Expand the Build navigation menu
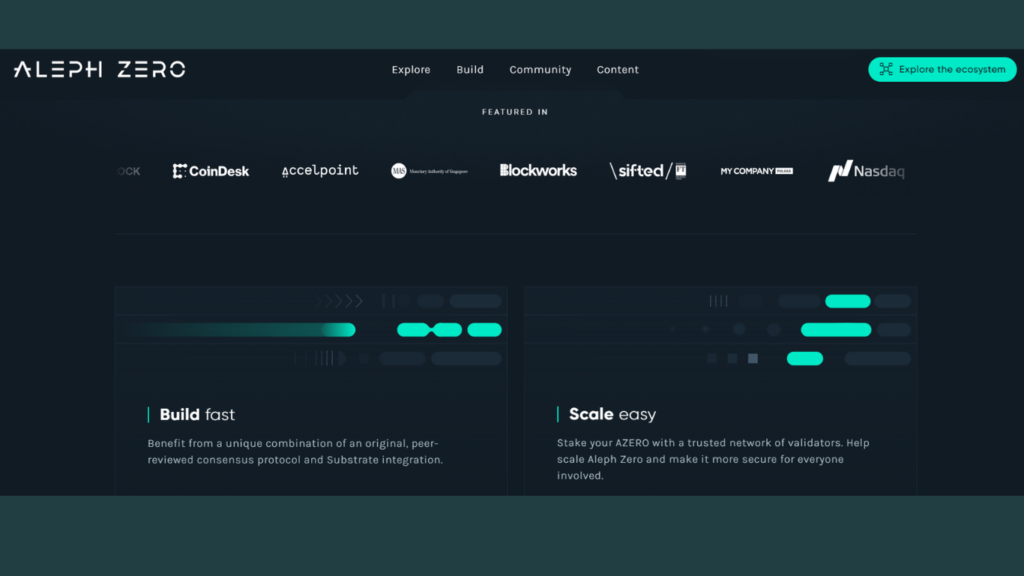 (470, 70)
